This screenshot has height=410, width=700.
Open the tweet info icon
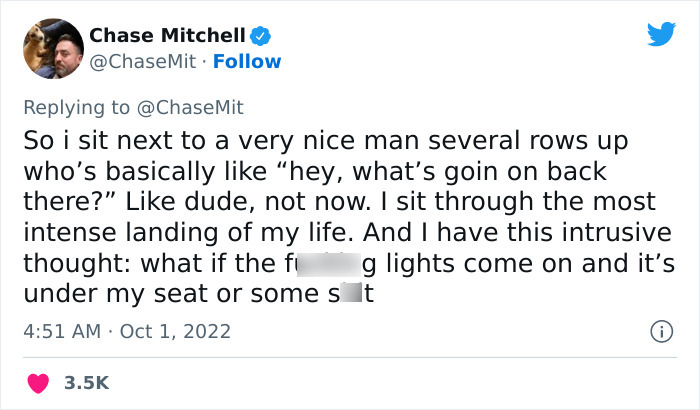pyautogui.click(x=661, y=331)
